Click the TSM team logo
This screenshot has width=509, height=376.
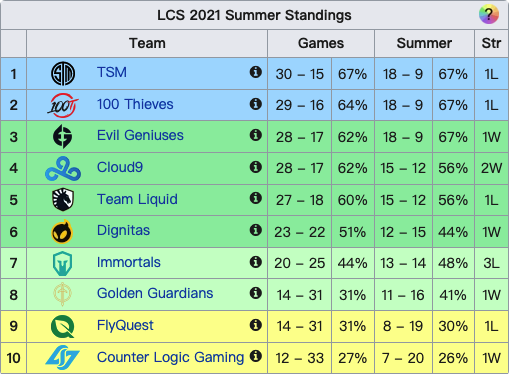coord(63,73)
